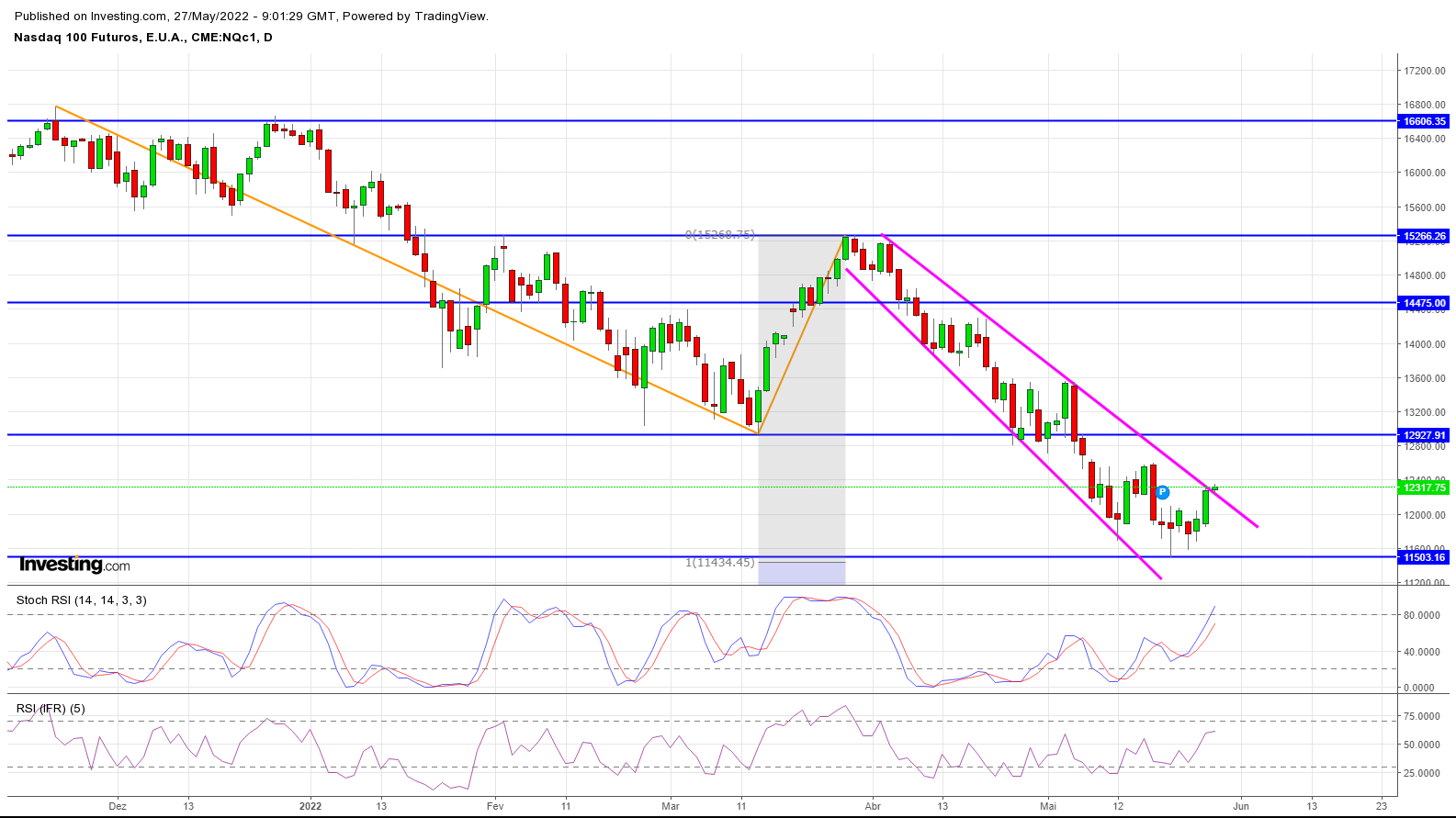Click the 23 date axis label
This screenshot has width=1456, height=818.
(x=1382, y=806)
